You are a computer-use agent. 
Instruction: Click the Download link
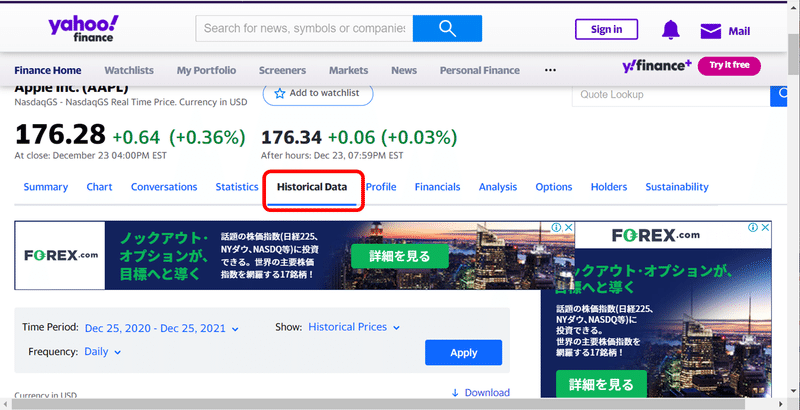pos(487,393)
